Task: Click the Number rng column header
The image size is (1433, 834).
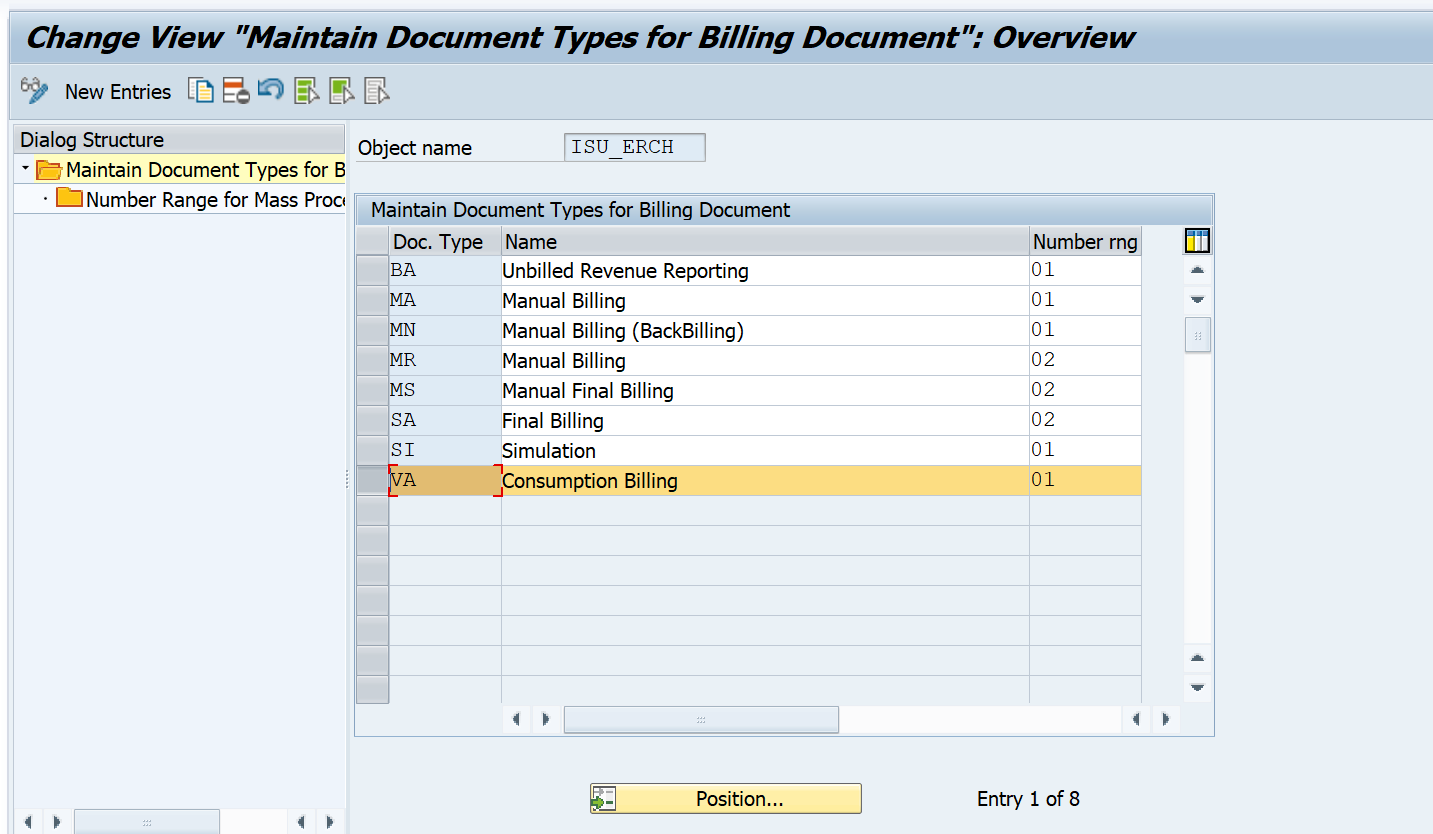Action: pos(1085,241)
